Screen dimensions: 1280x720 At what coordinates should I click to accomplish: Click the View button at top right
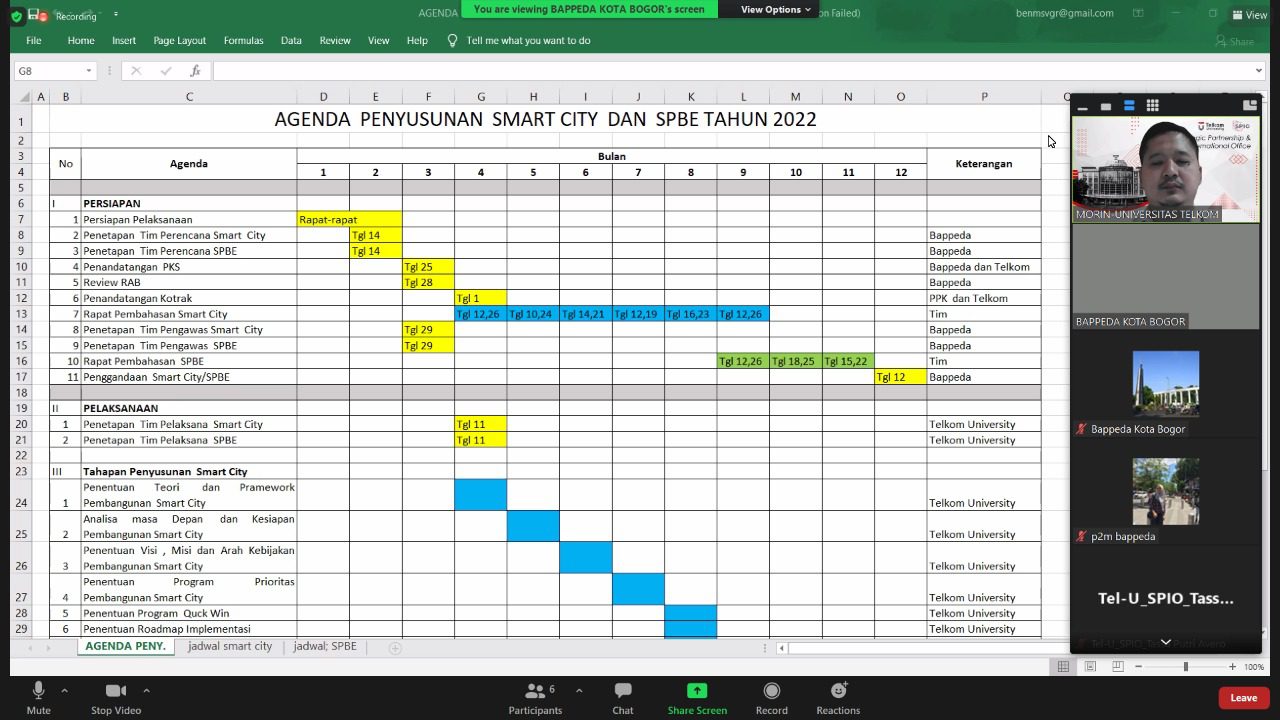tap(1248, 14)
